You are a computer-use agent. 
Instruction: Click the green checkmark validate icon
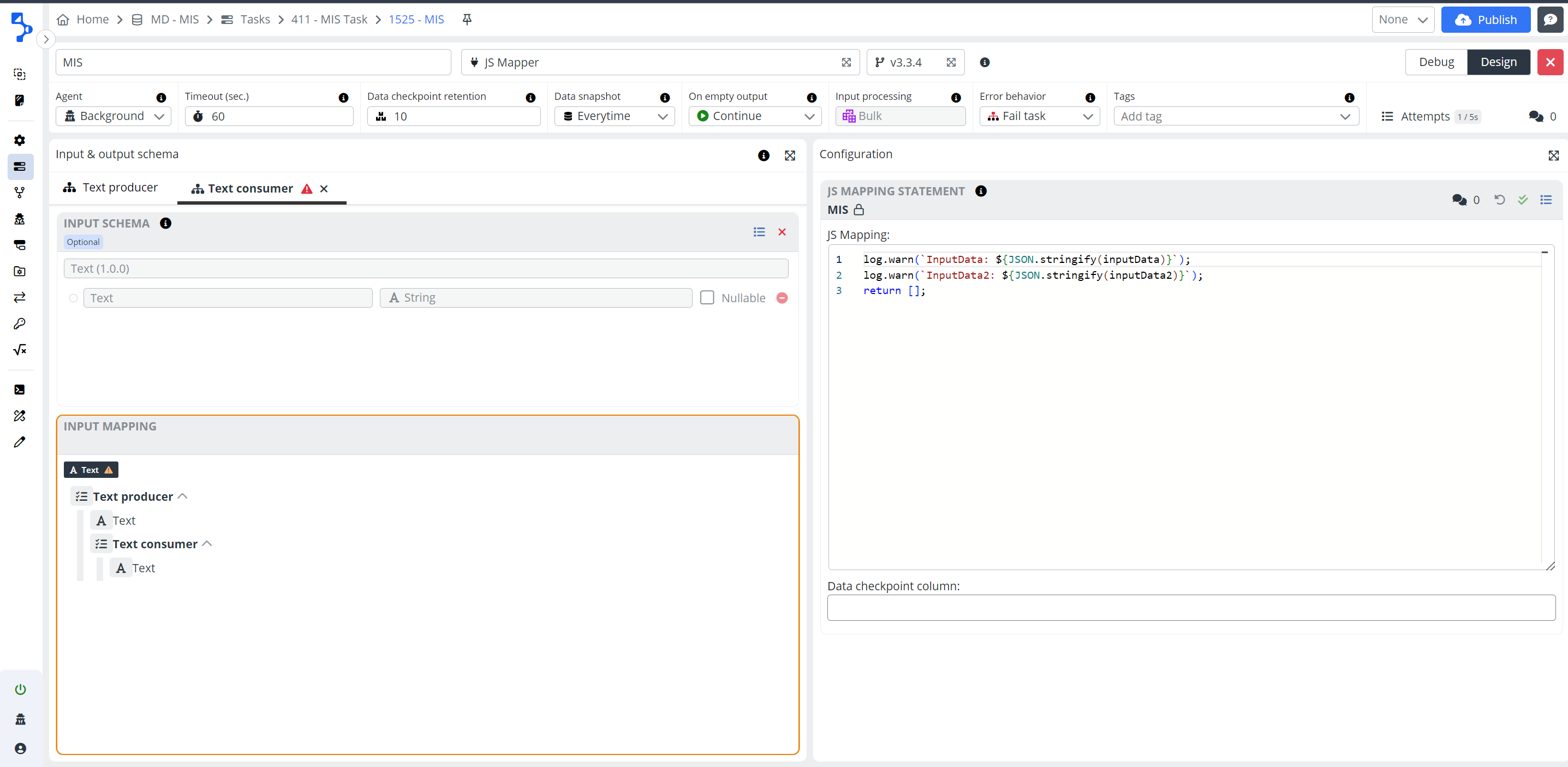pos(1522,200)
